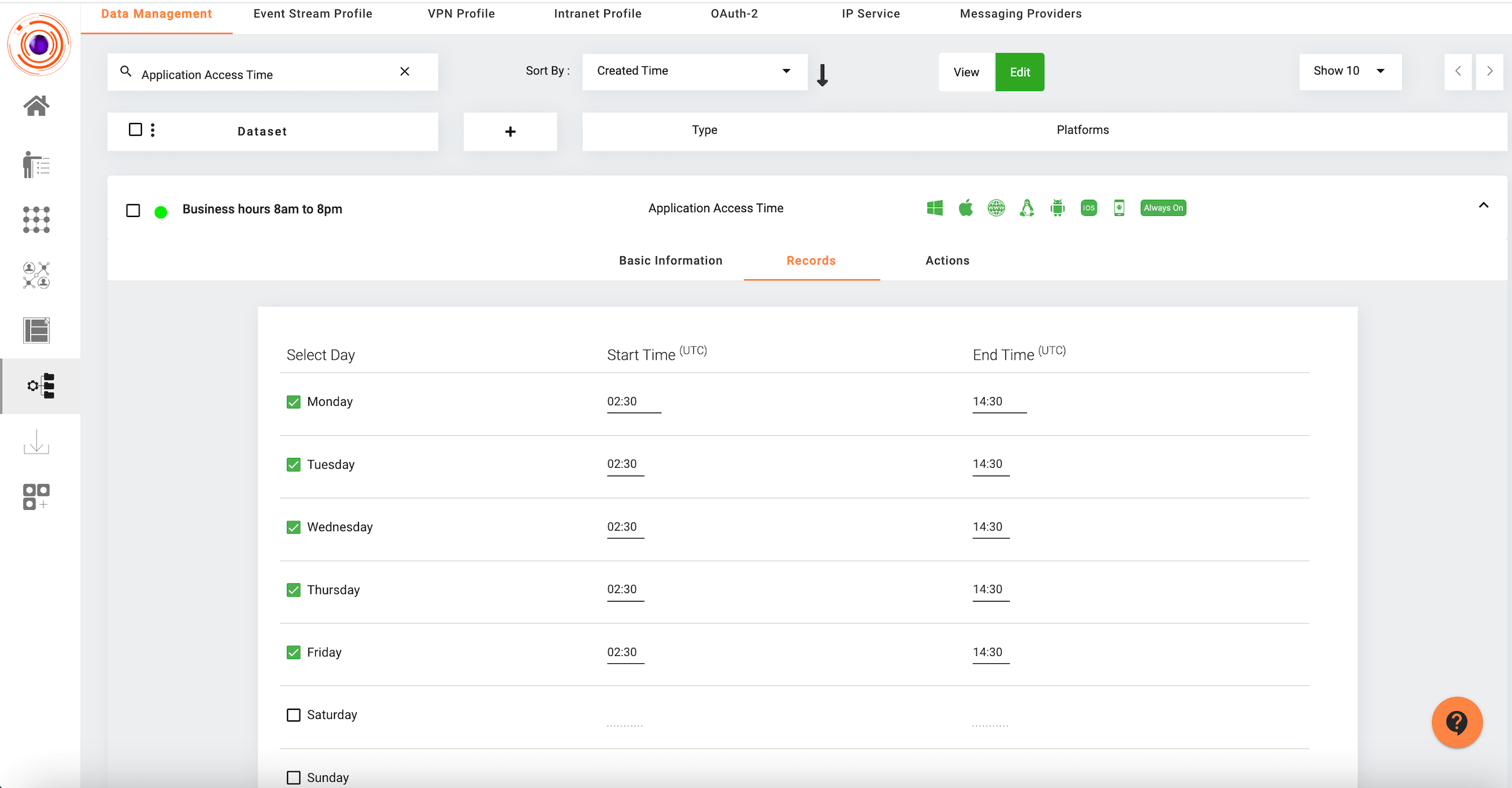Open the Sort By Created Time dropdown

coord(695,71)
